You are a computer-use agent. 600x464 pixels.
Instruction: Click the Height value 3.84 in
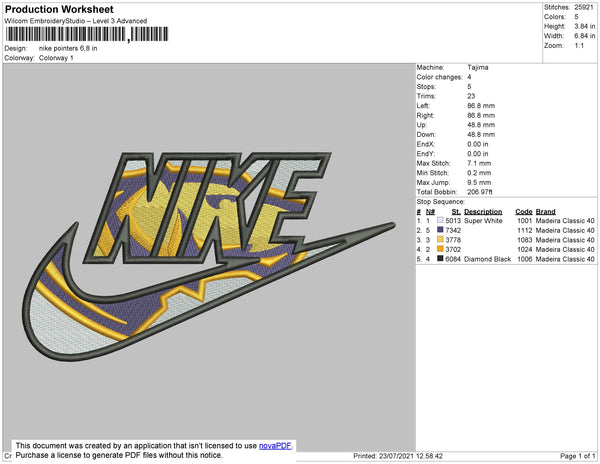(584, 26)
